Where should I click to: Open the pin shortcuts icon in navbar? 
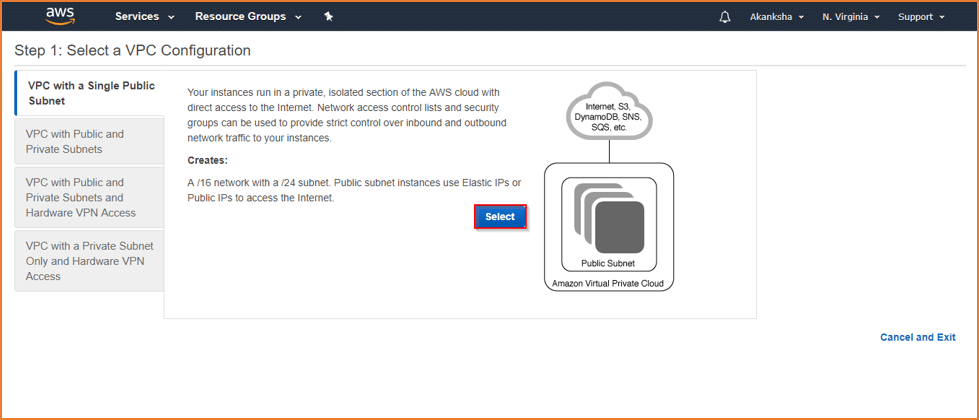pos(328,17)
